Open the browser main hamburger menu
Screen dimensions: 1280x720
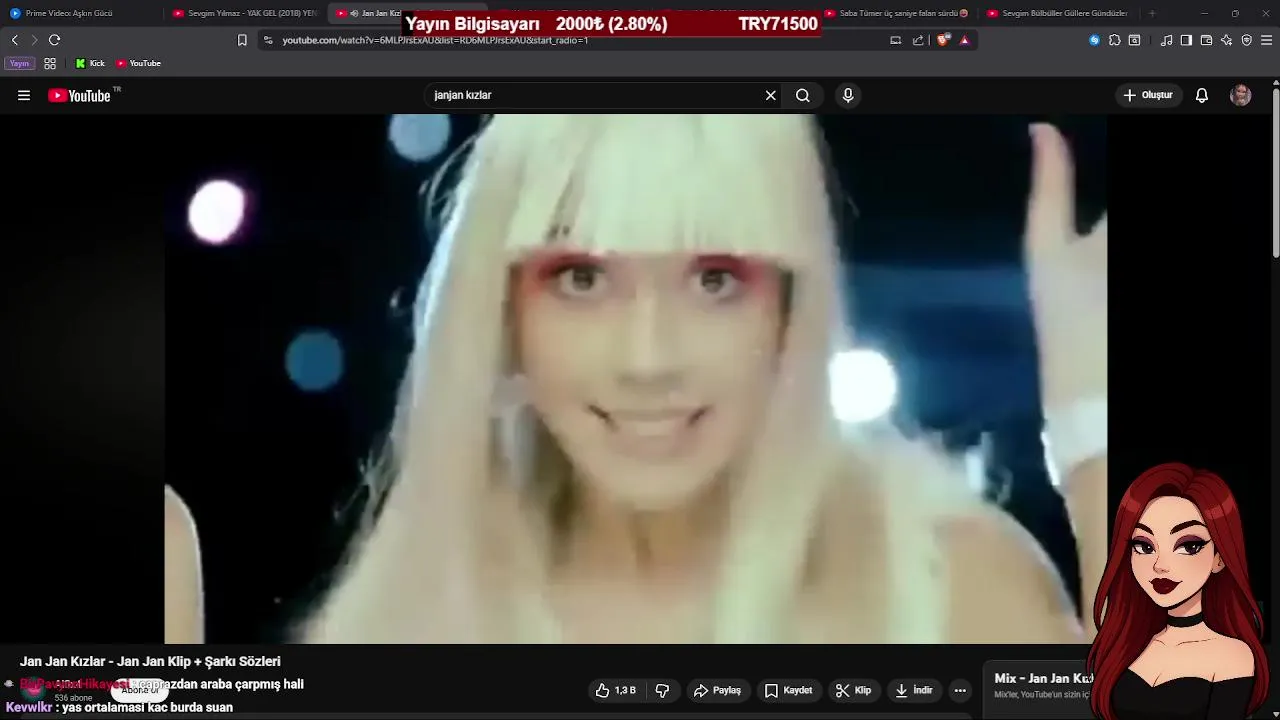1266,40
